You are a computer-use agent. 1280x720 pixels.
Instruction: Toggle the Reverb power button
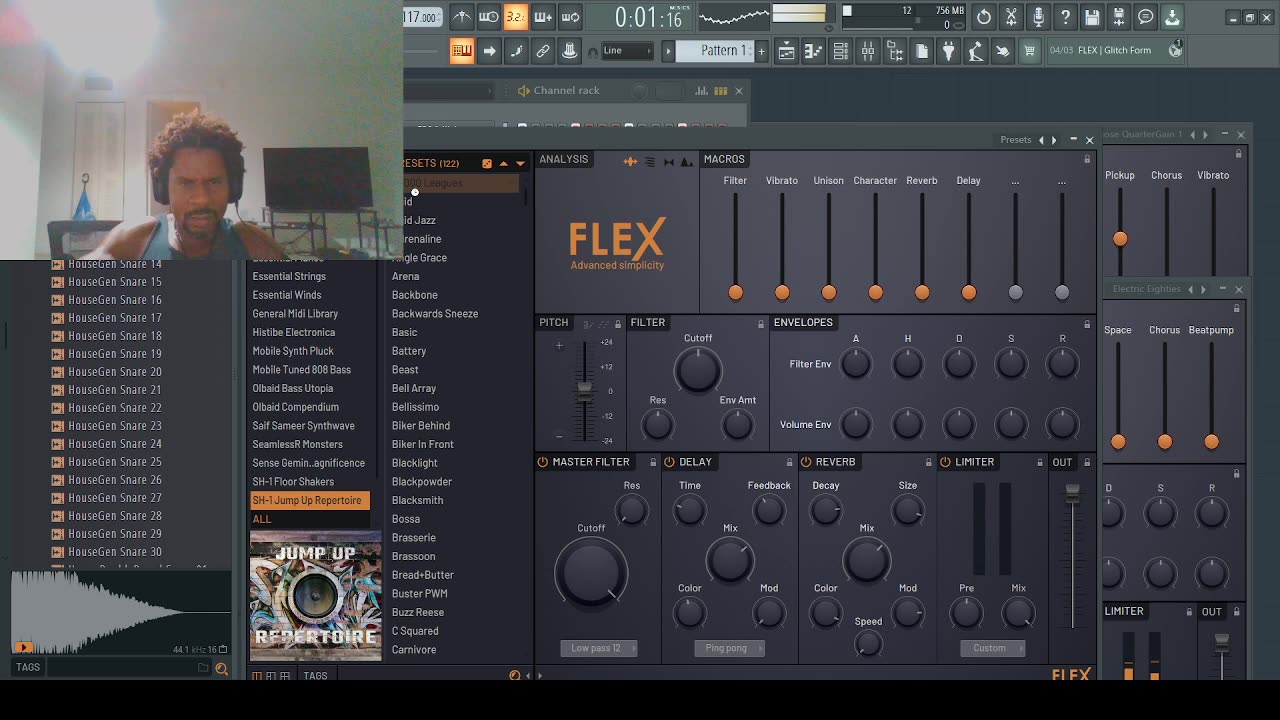[806, 462]
